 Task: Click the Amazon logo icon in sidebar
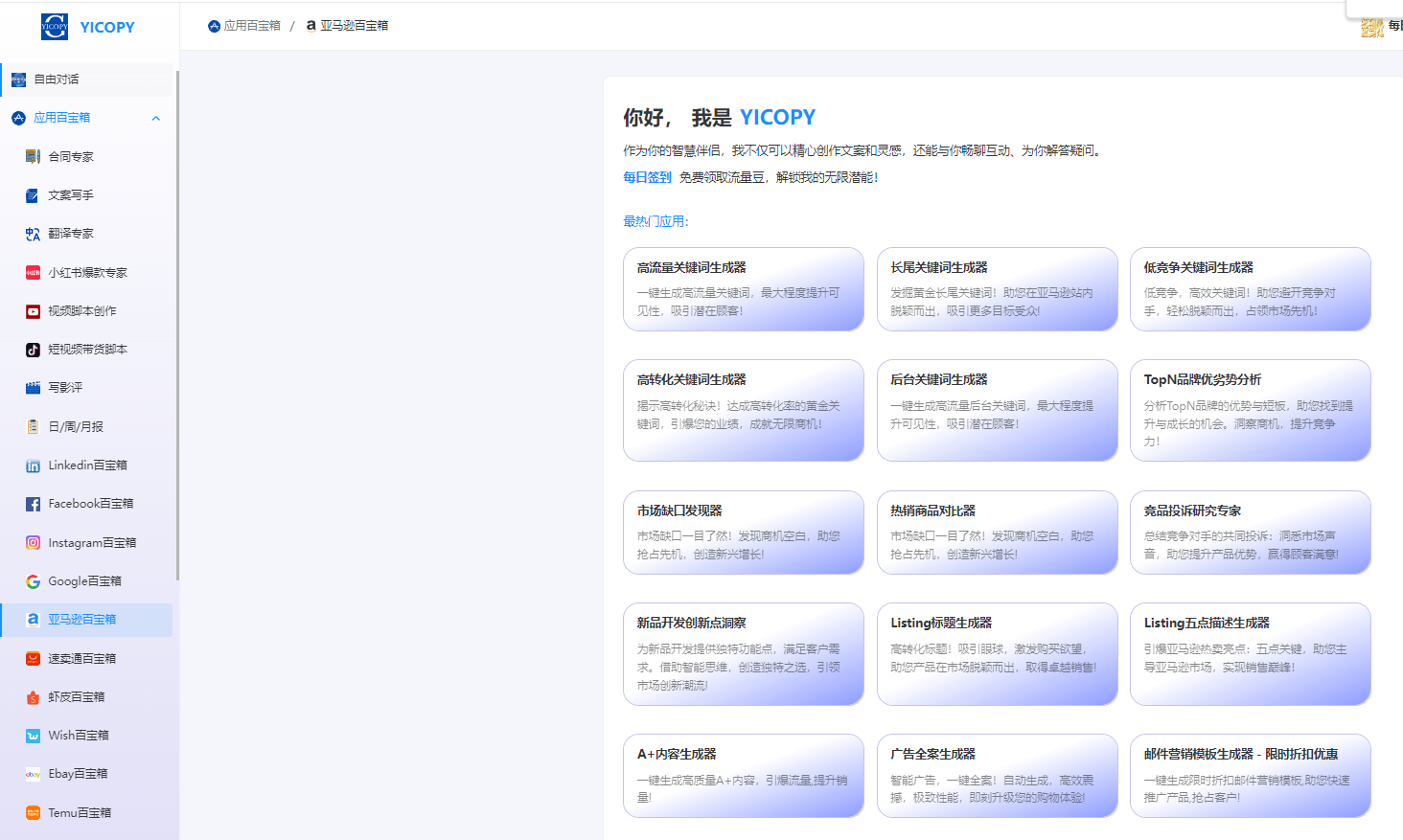pos(33,620)
